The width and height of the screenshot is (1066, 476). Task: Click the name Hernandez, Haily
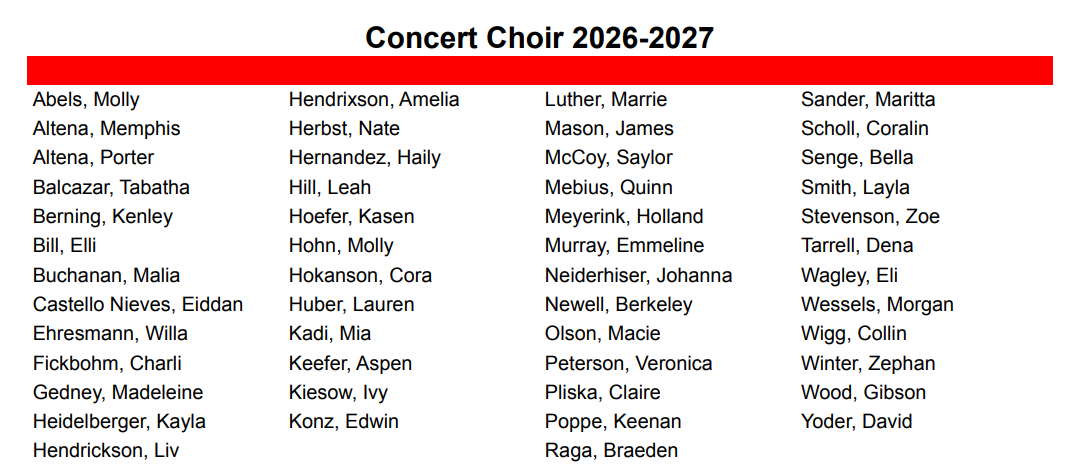click(364, 157)
